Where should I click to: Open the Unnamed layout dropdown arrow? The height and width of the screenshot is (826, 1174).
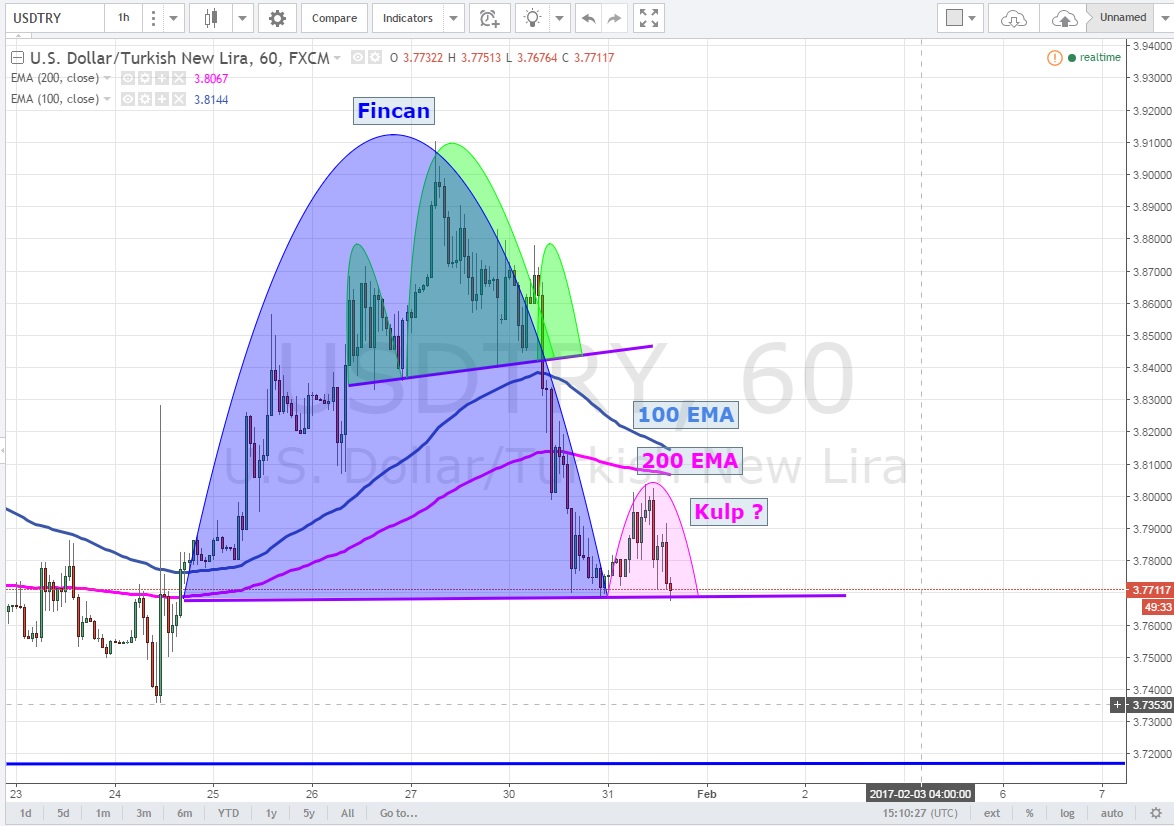tap(1162, 18)
